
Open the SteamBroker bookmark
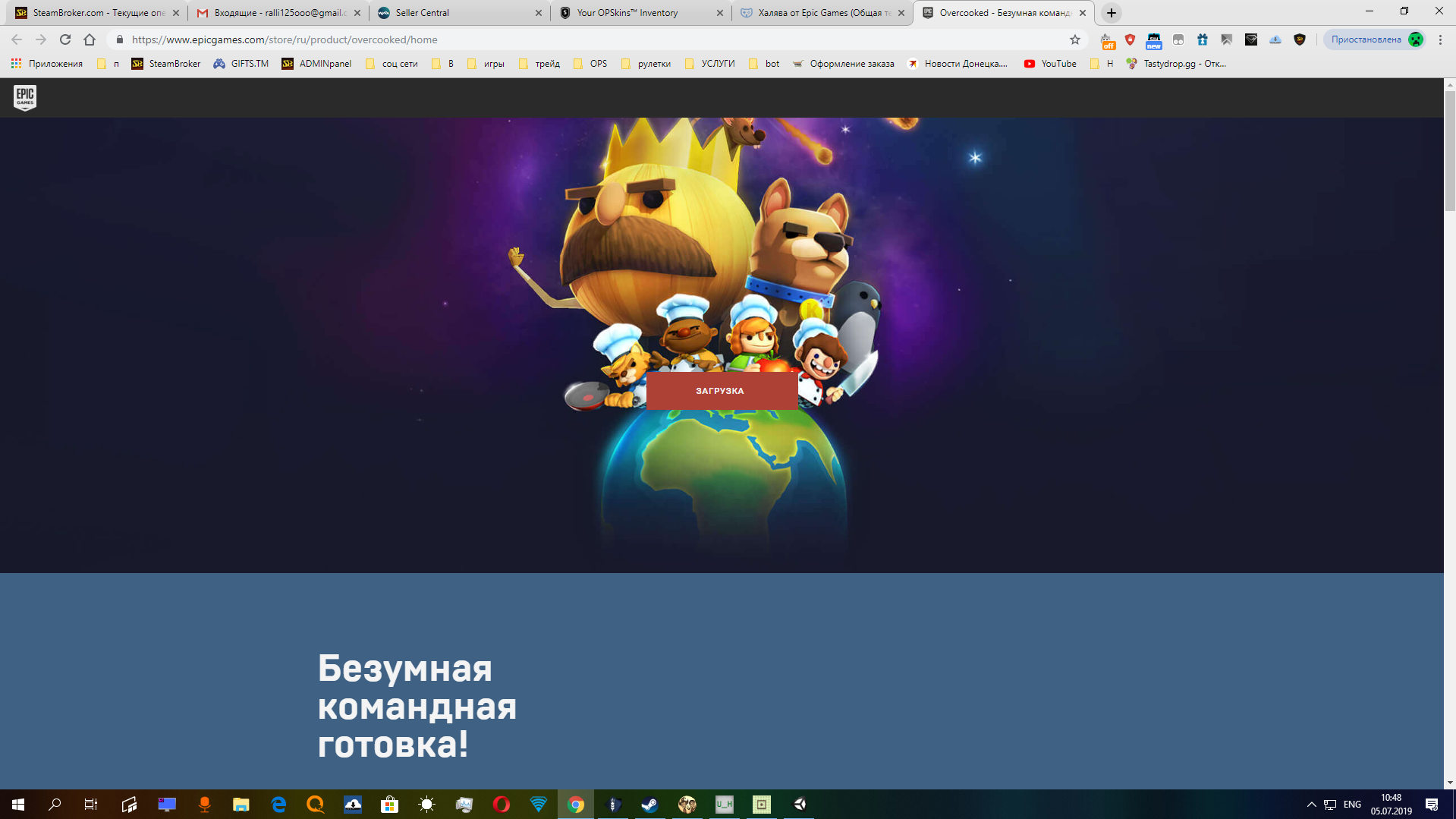166,64
